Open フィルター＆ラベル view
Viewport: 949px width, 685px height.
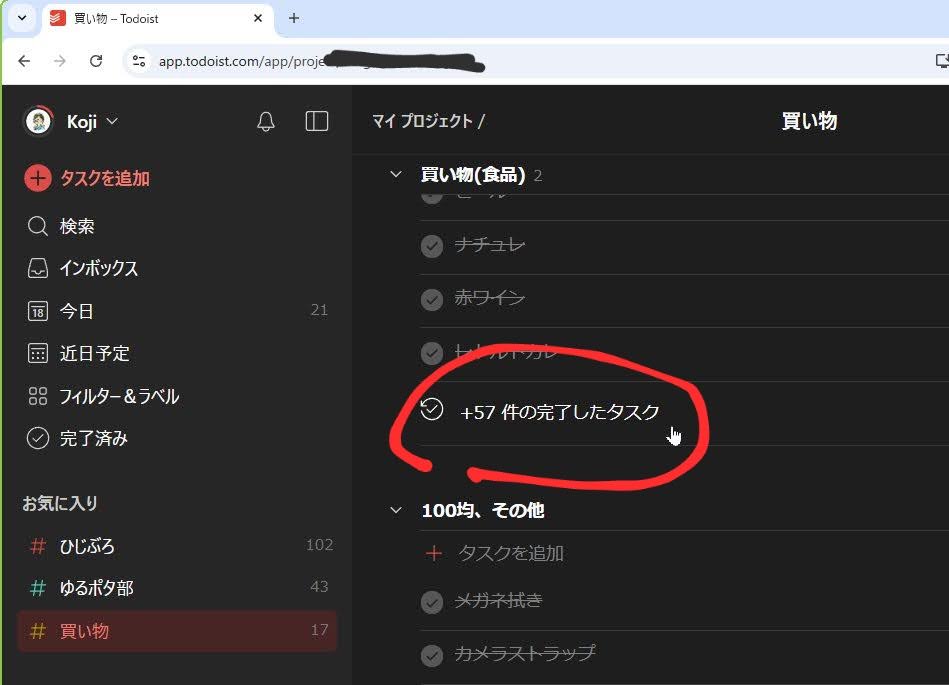tap(118, 396)
